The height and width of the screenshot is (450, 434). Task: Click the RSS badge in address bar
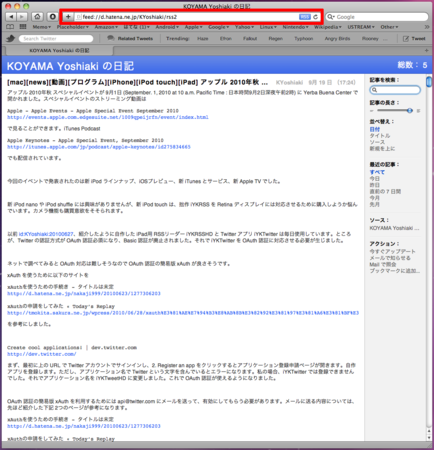coord(304,17)
